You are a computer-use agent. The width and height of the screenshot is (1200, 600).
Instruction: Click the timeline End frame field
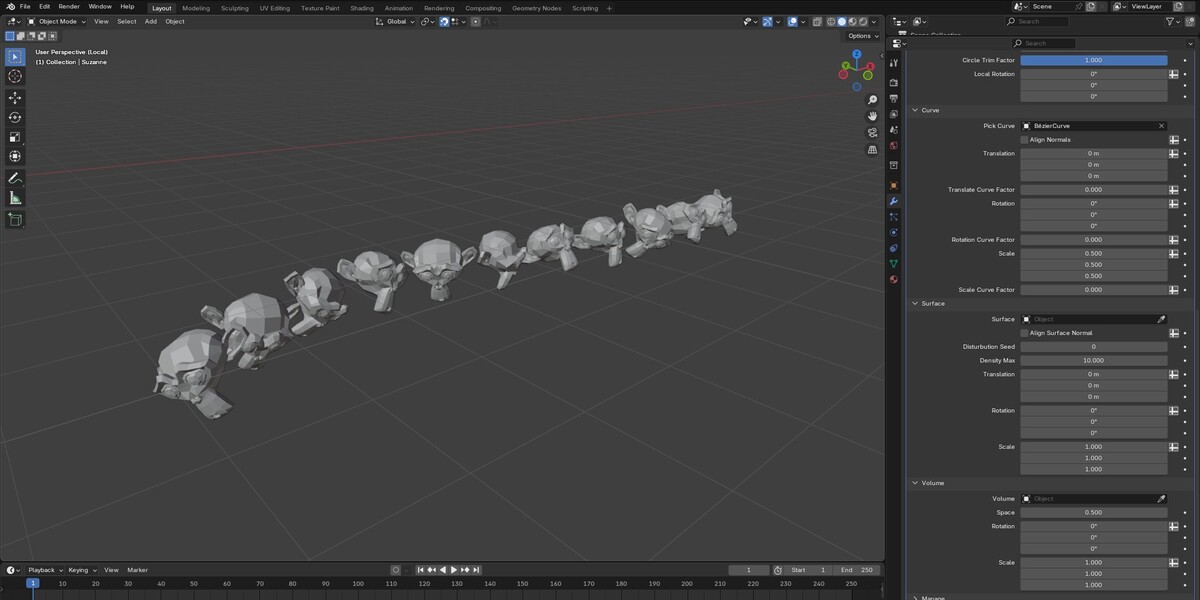[857, 570]
